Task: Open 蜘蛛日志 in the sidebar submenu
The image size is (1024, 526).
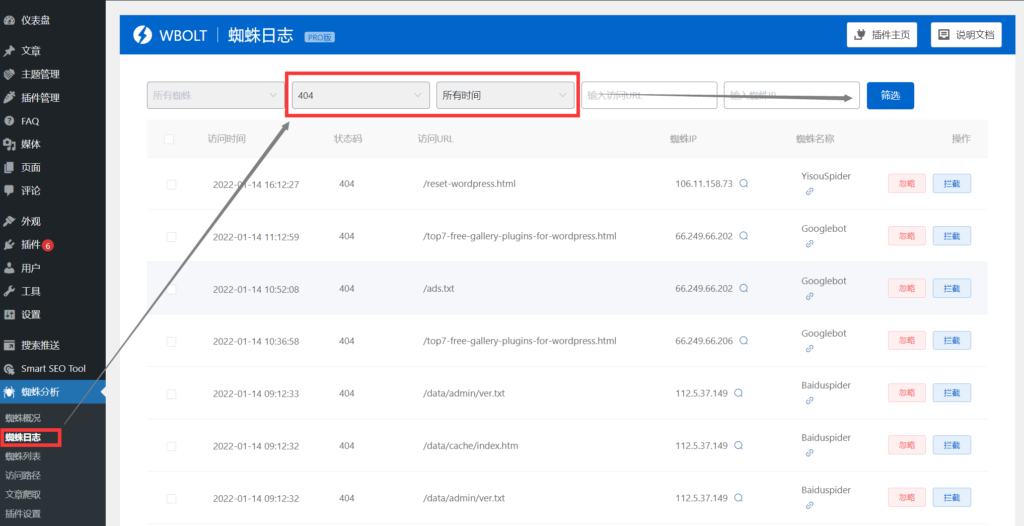Action: [x=23, y=437]
